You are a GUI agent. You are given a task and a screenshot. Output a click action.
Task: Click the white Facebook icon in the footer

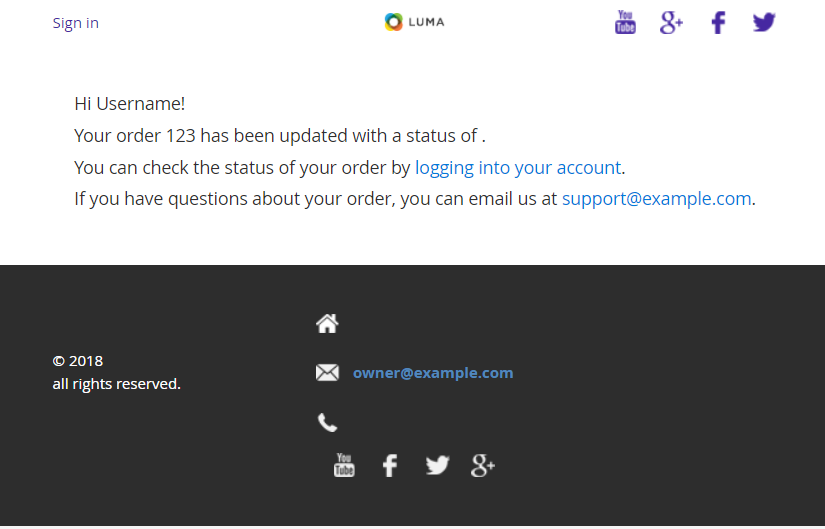click(390, 465)
